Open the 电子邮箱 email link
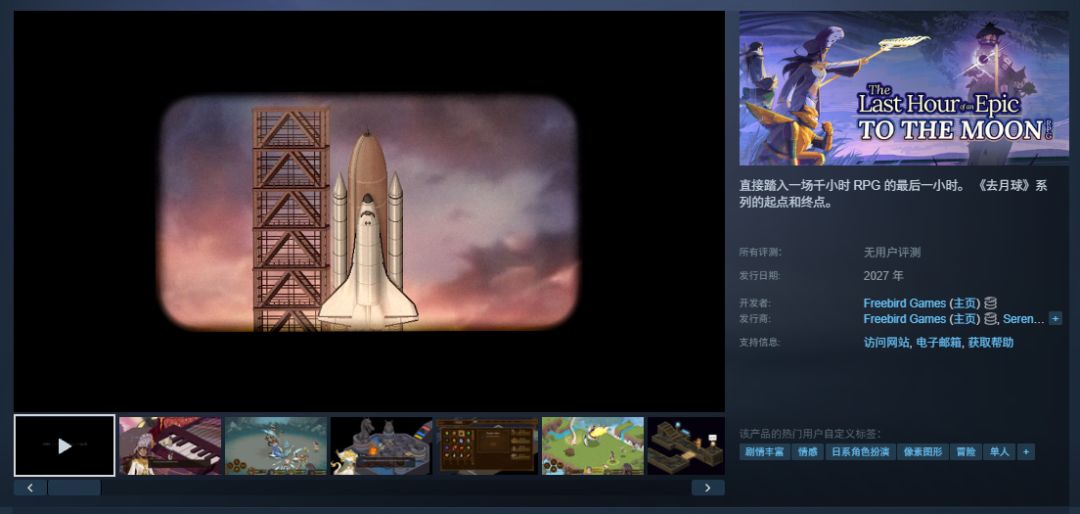Screen dimensions: 1080x514 tap(939, 342)
